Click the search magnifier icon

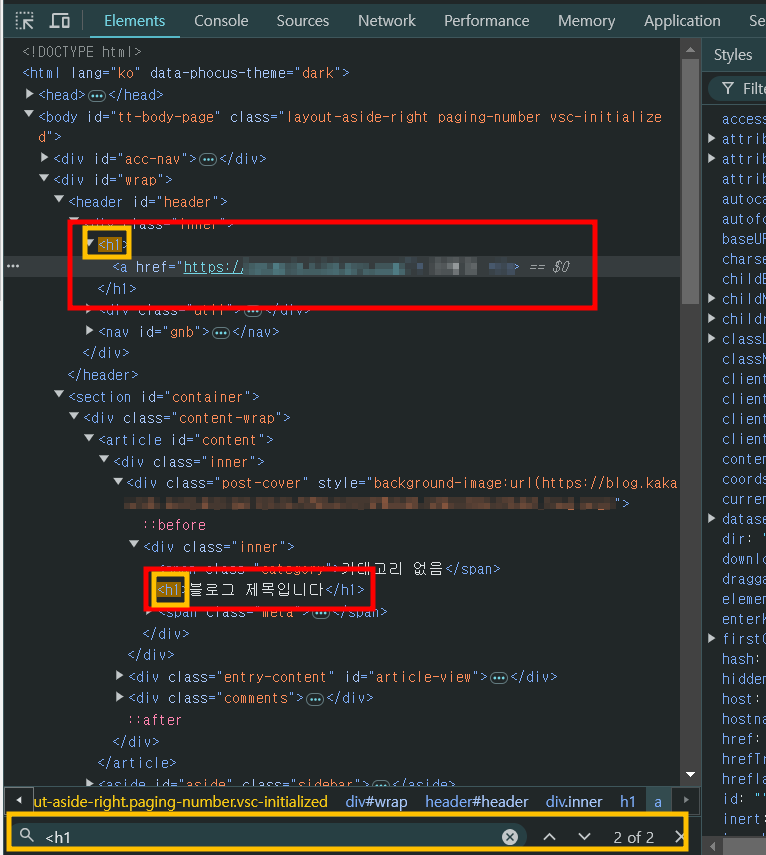click(27, 835)
